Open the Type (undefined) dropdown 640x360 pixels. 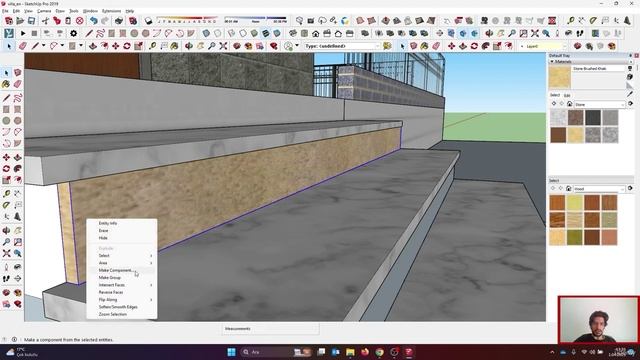(x=342, y=46)
